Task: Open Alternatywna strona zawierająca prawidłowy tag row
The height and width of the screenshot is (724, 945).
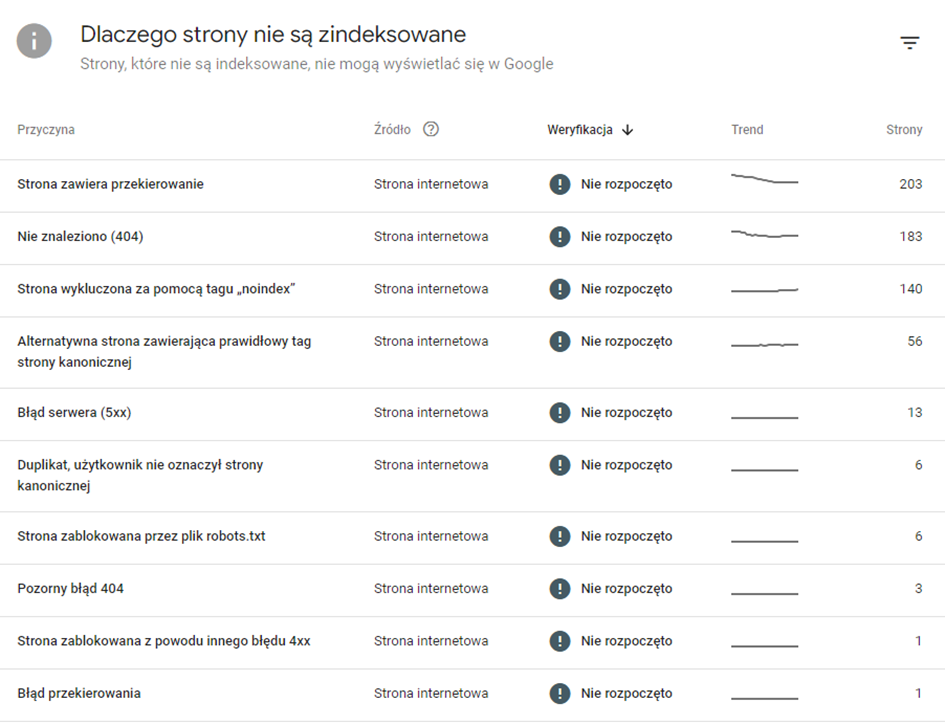Action: (472, 353)
